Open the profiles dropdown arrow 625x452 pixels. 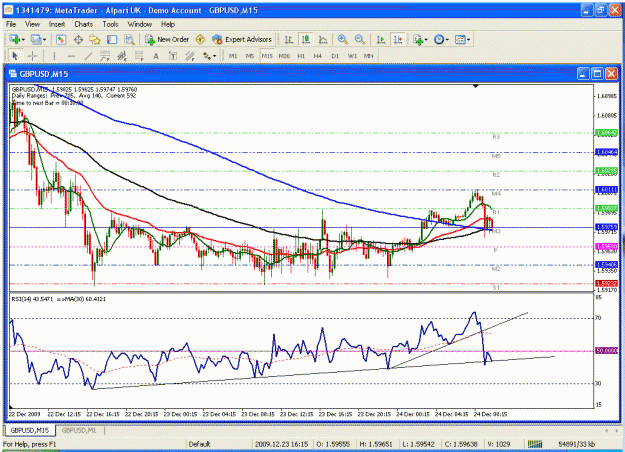44,39
